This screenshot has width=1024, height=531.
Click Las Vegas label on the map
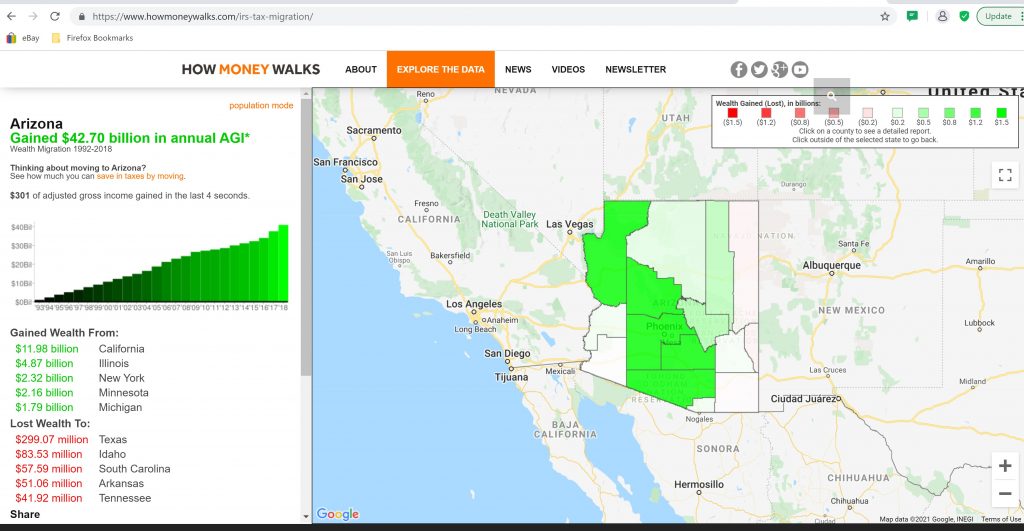(x=569, y=224)
